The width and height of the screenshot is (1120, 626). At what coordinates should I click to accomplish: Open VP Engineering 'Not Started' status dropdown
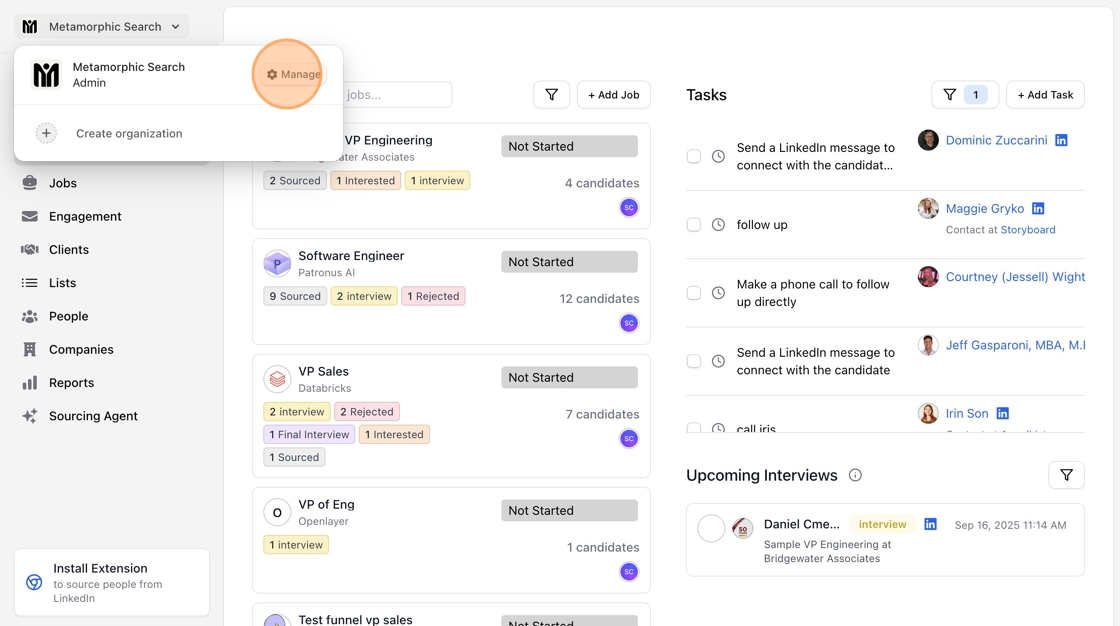569,146
